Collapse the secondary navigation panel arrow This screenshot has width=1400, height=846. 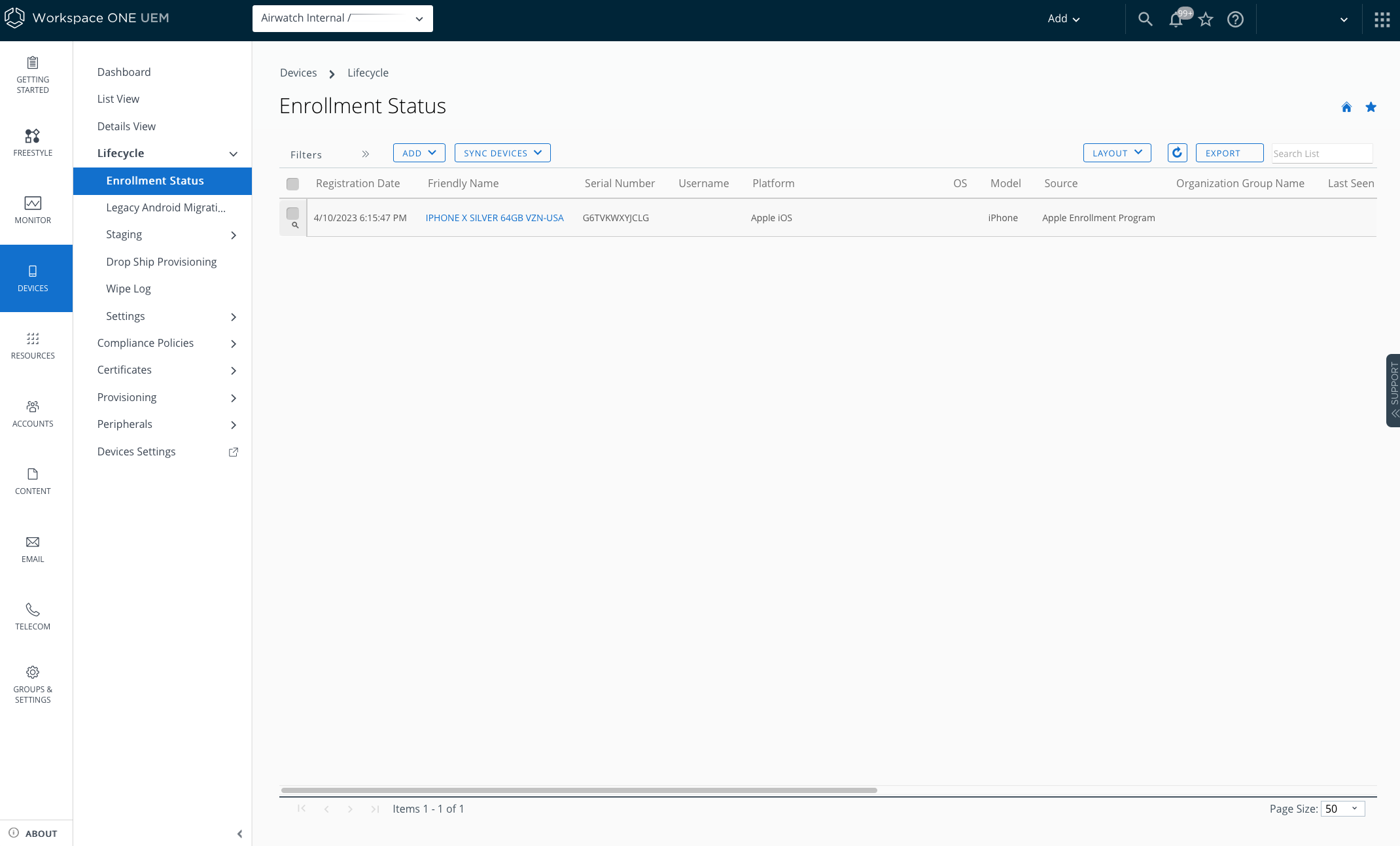click(239, 834)
